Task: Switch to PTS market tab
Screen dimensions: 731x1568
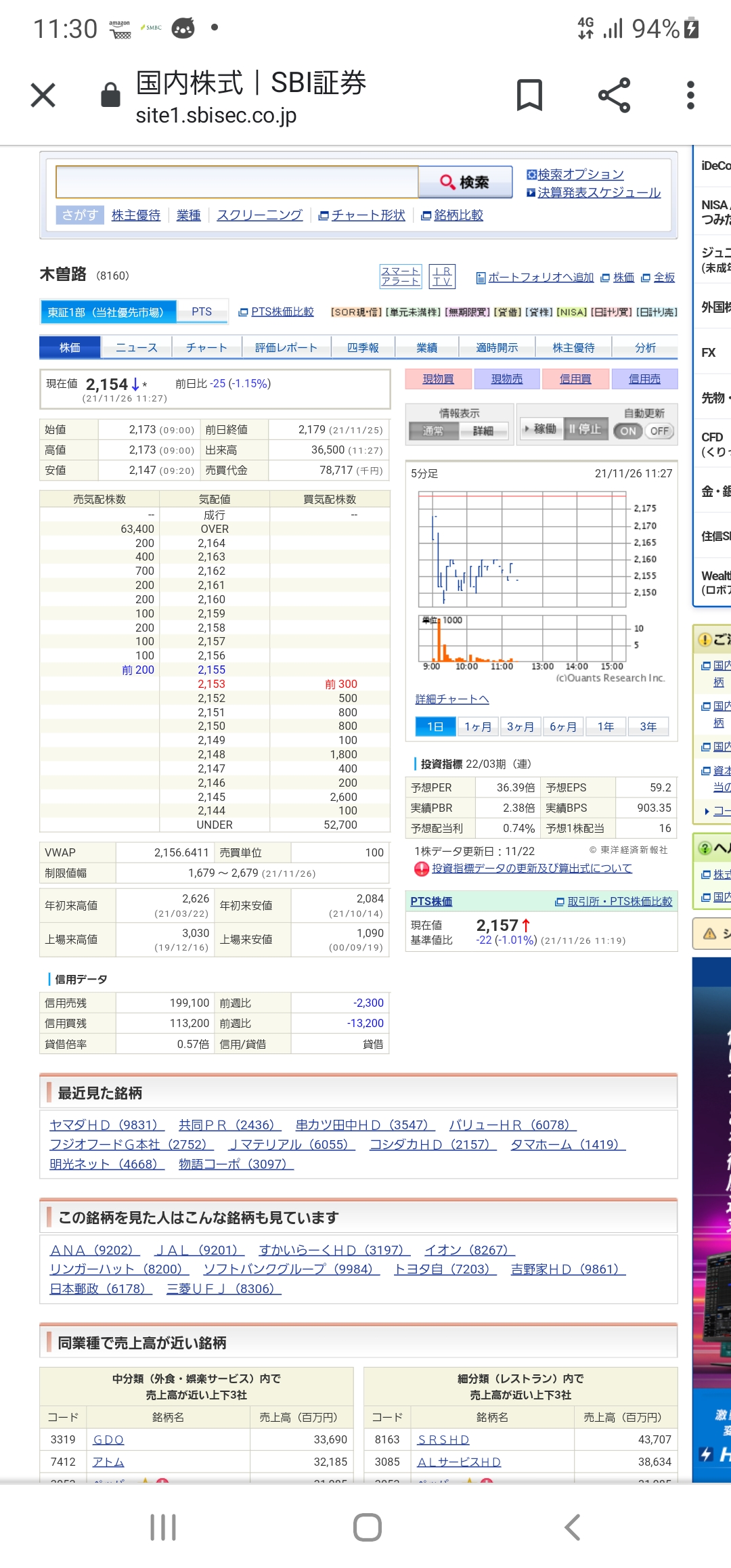Action: point(202,312)
